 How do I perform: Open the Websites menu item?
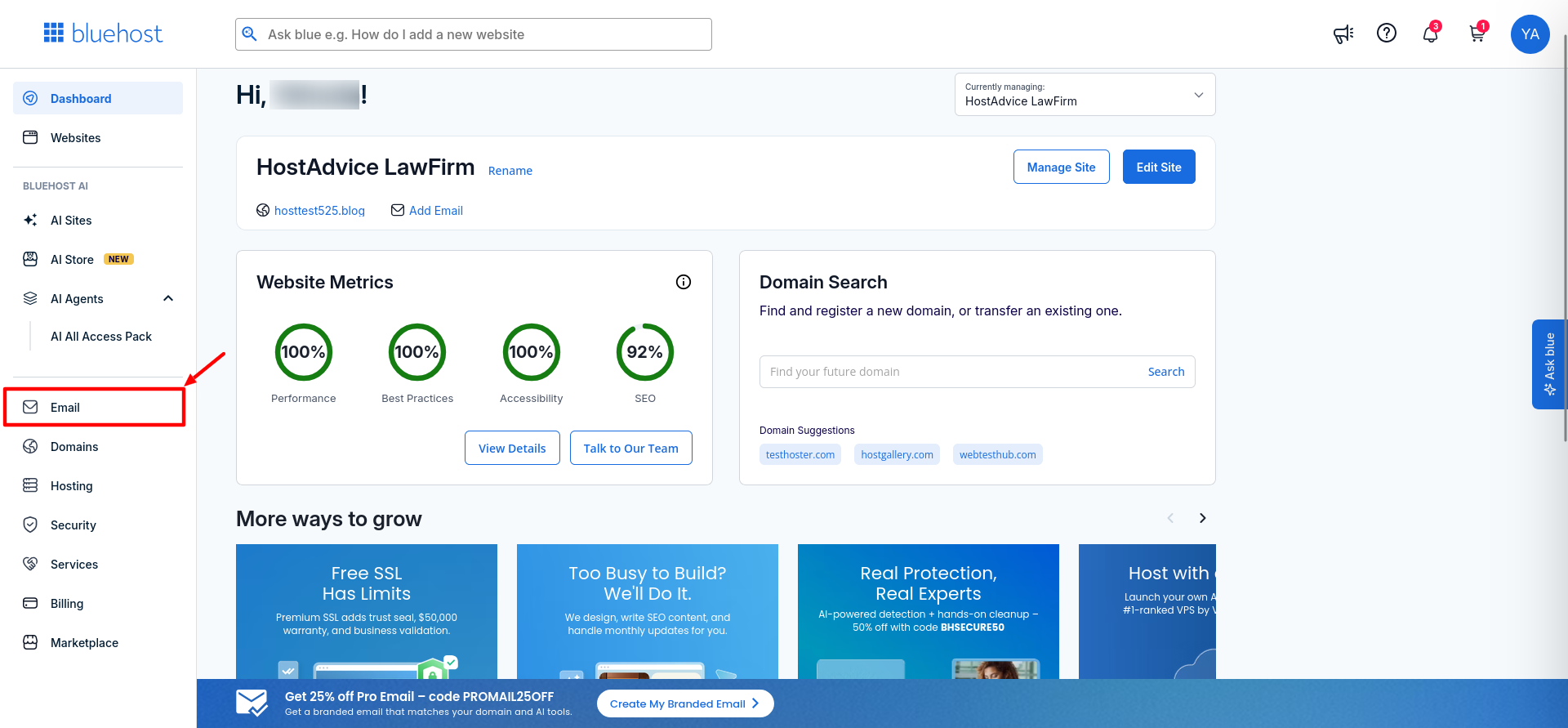click(98, 137)
